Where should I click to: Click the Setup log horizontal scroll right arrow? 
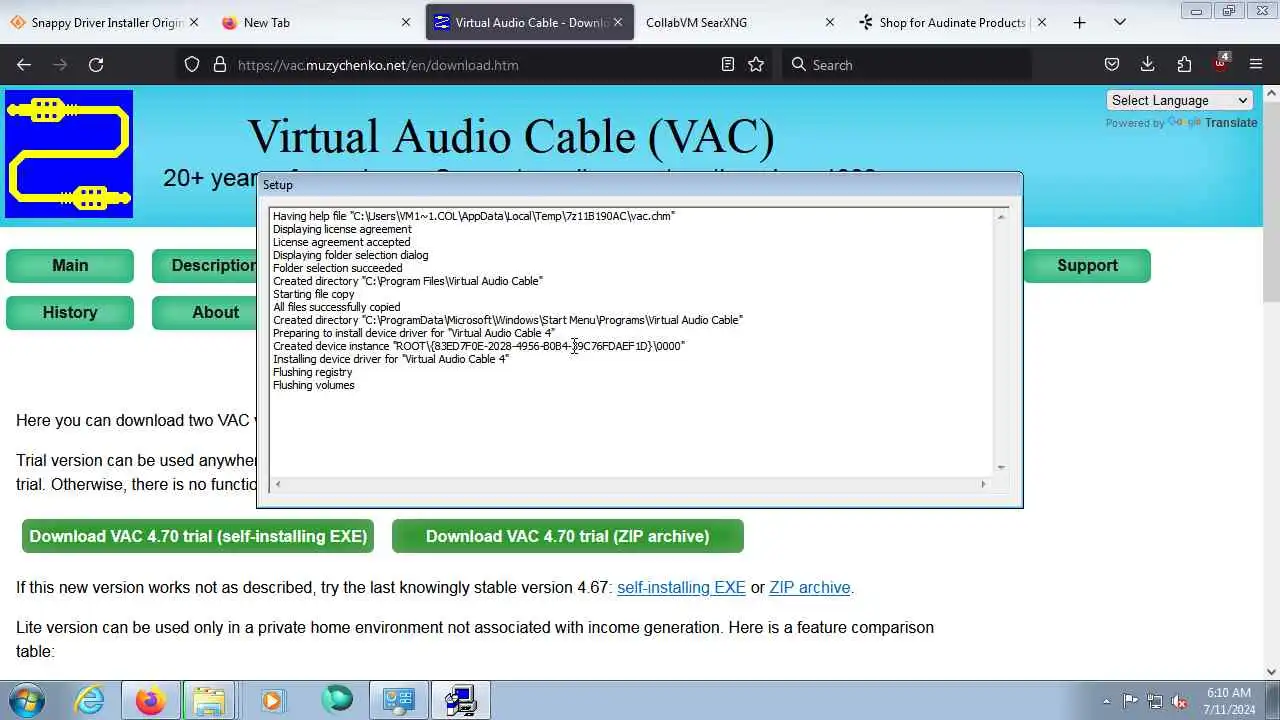coord(983,484)
